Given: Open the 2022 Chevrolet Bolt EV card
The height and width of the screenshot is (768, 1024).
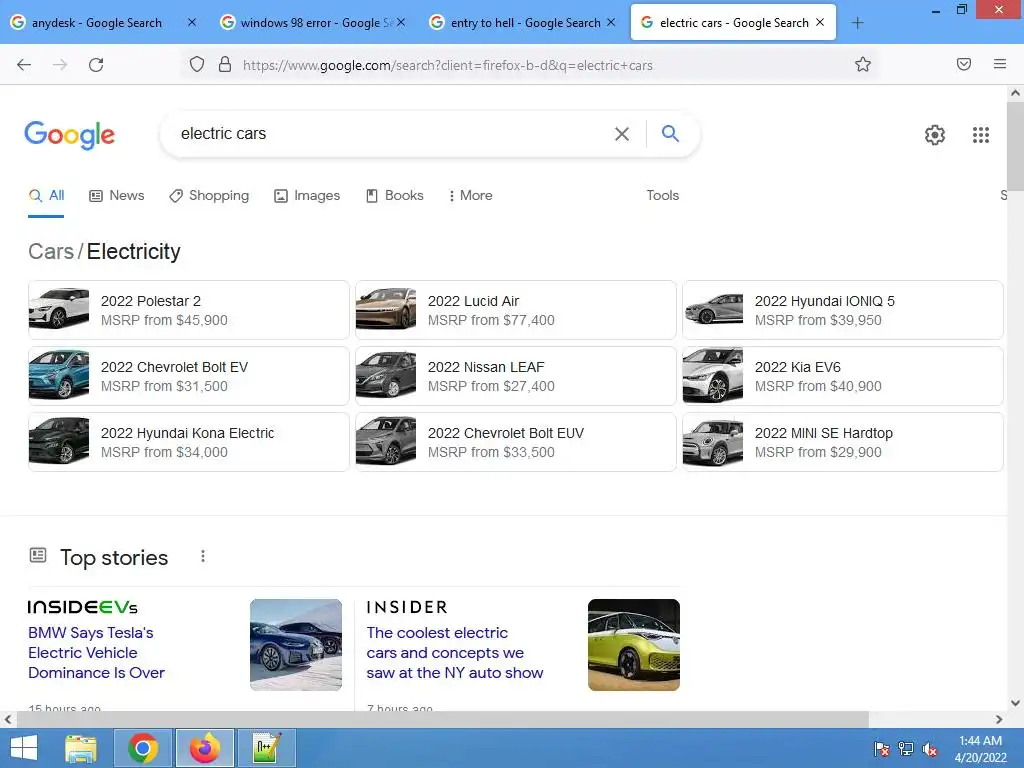Looking at the screenshot, I should (189, 376).
